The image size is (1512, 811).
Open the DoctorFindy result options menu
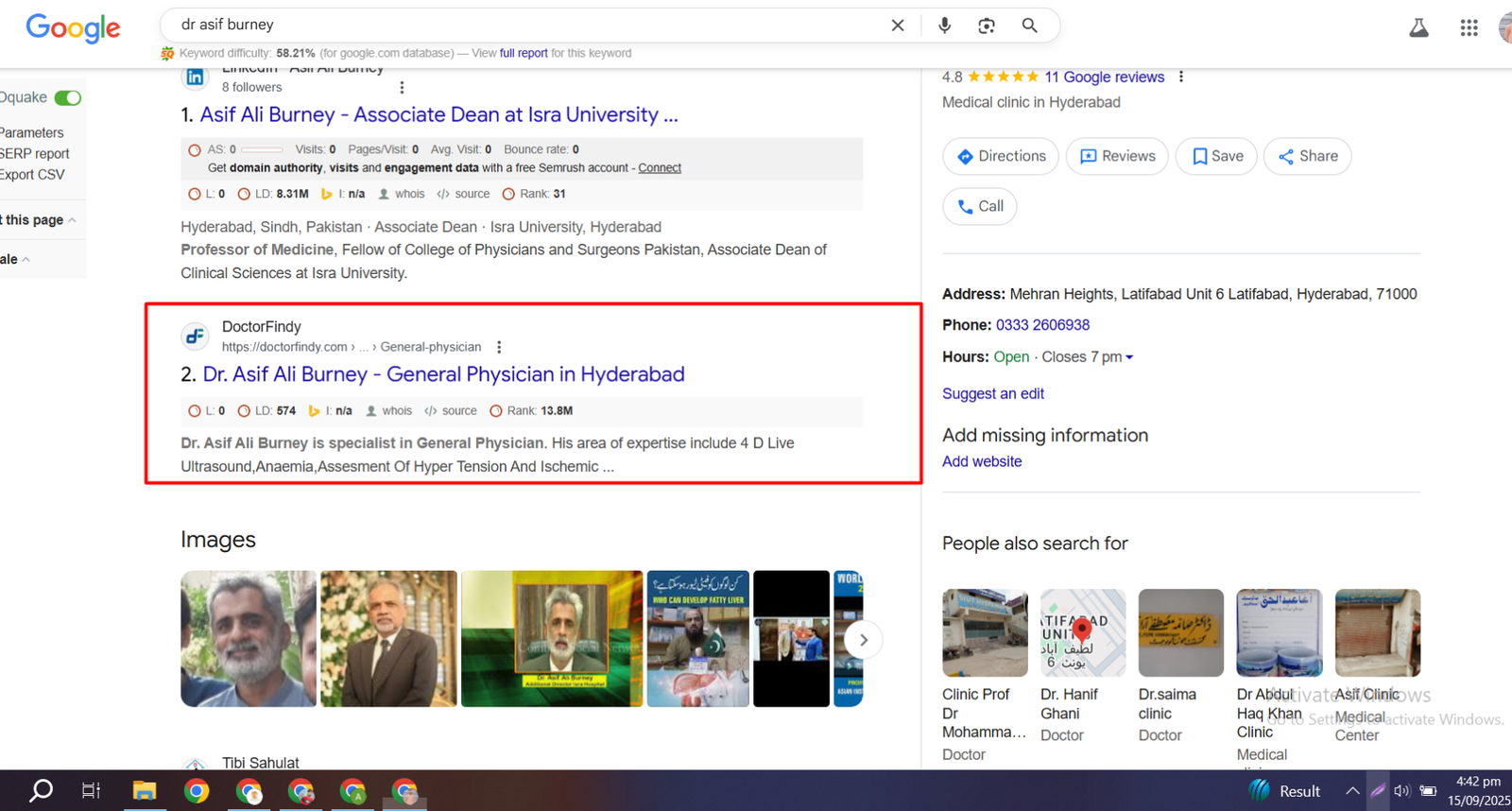coord(499,347)
